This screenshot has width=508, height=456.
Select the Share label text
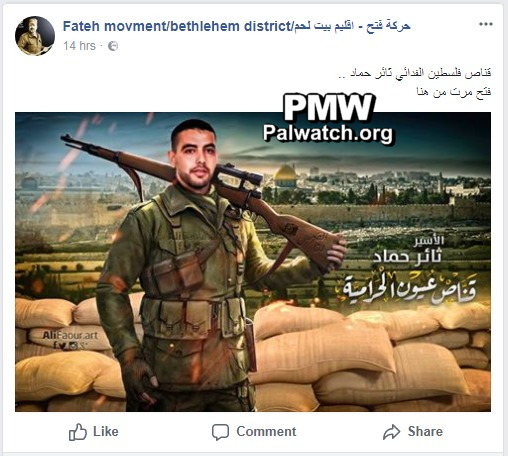click(x=425, y=431)
